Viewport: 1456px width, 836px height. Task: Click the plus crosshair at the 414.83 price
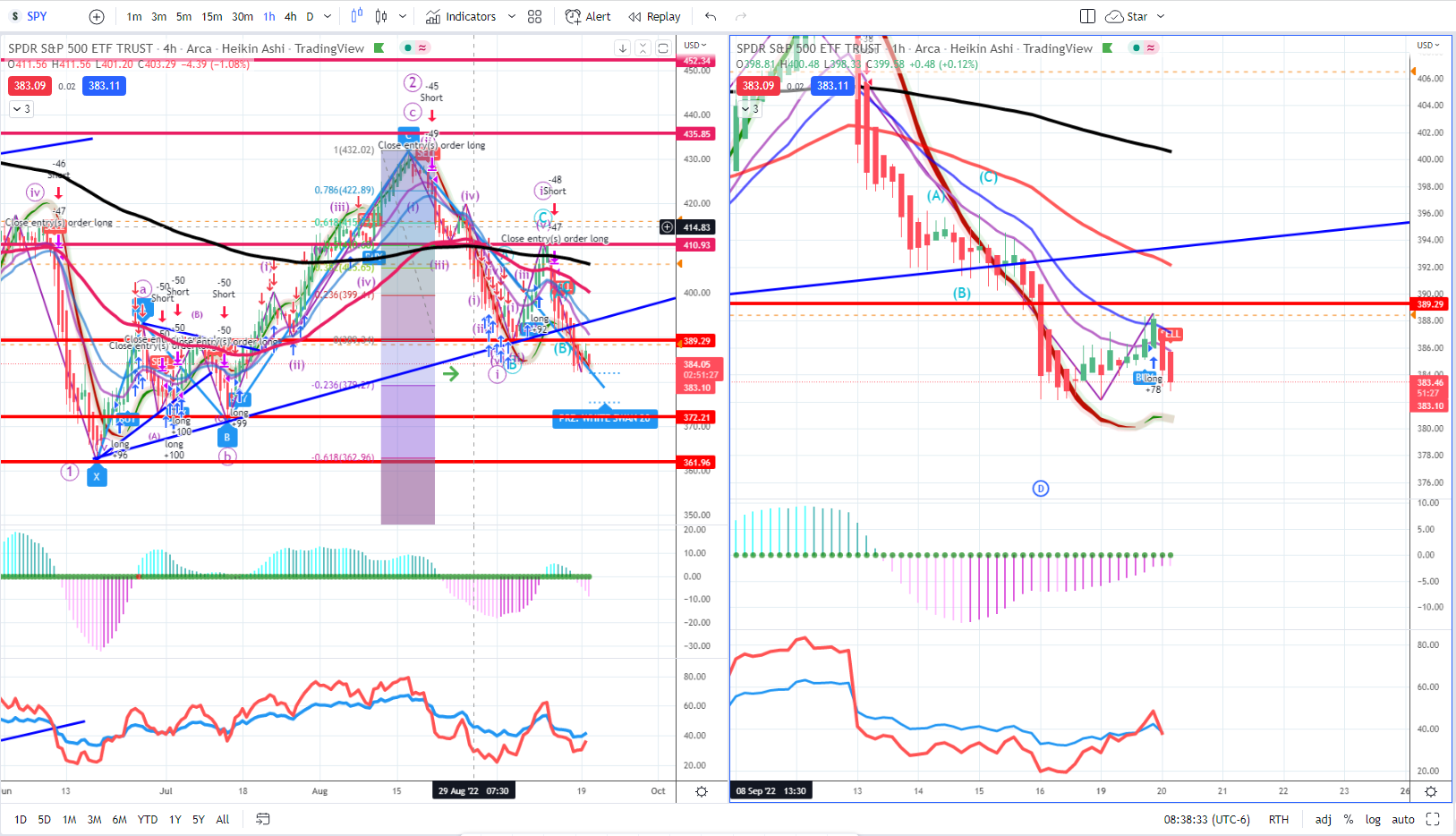tap(667, 227)
